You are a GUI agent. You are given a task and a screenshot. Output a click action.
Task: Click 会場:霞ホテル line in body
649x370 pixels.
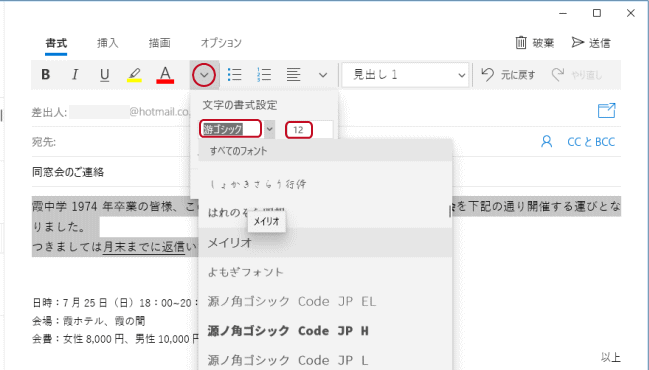coord(89,321)
